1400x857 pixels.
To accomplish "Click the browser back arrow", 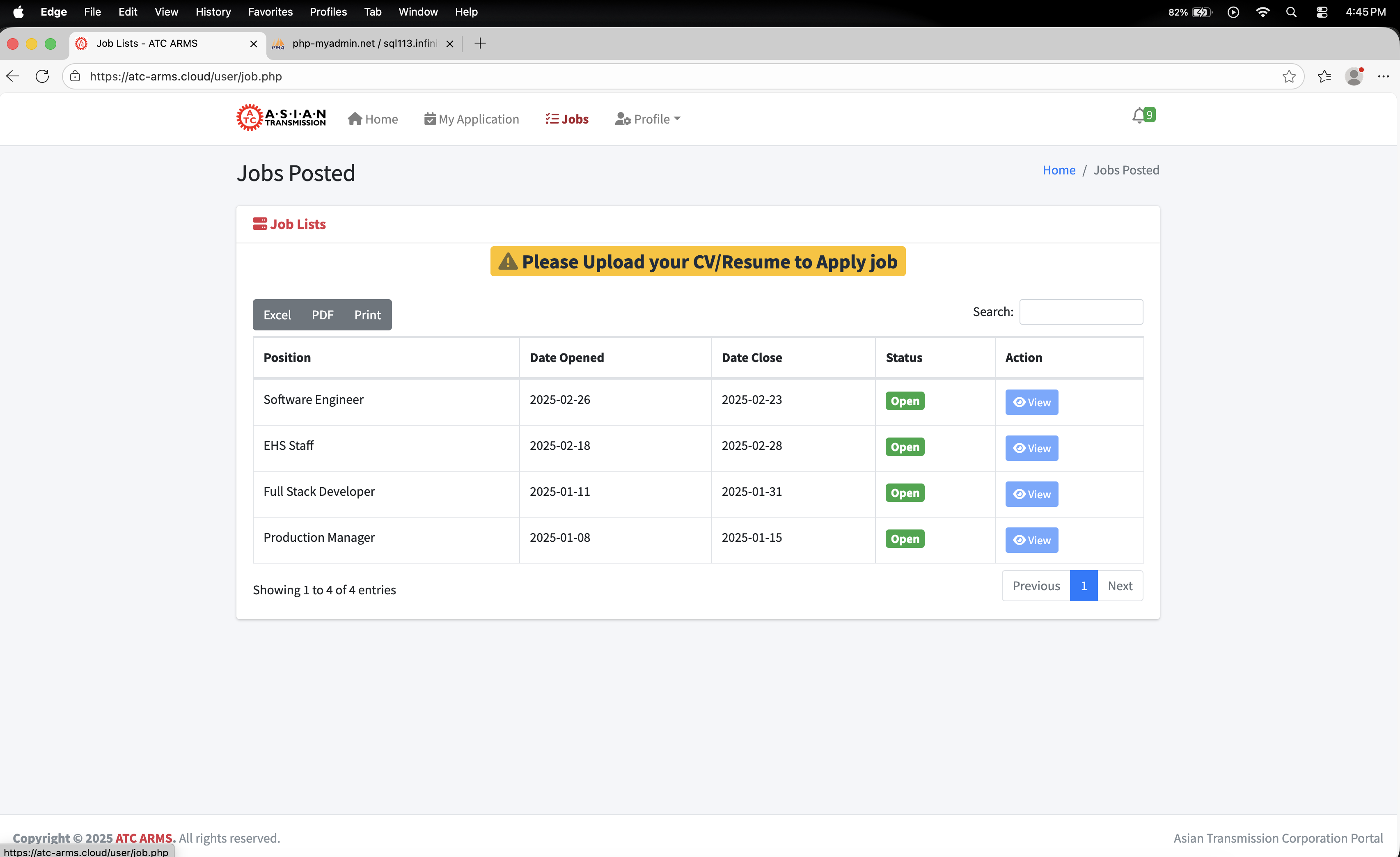I will tap(13, 76).
